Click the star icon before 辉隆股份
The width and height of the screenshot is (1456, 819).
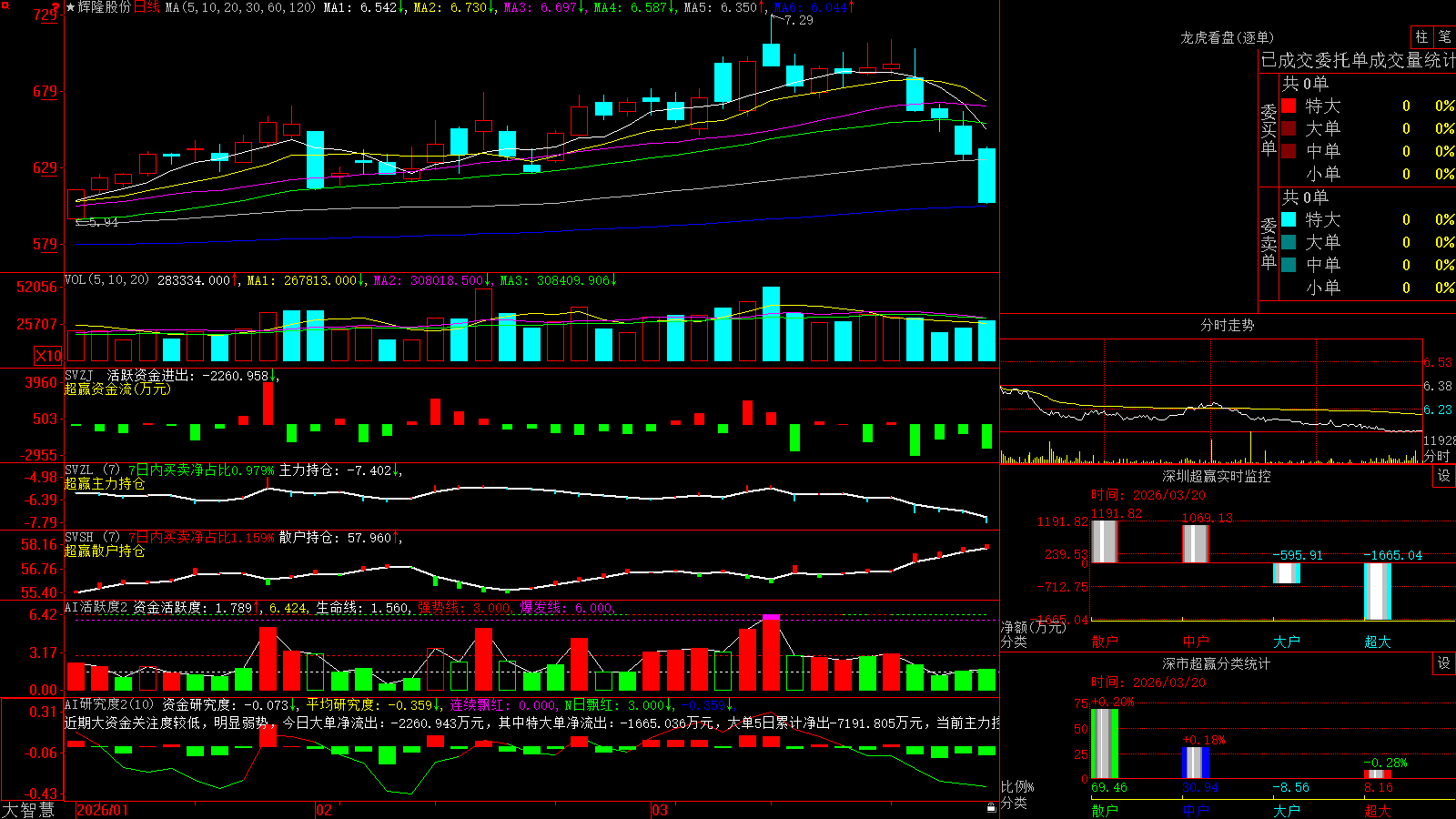(71, 7)
